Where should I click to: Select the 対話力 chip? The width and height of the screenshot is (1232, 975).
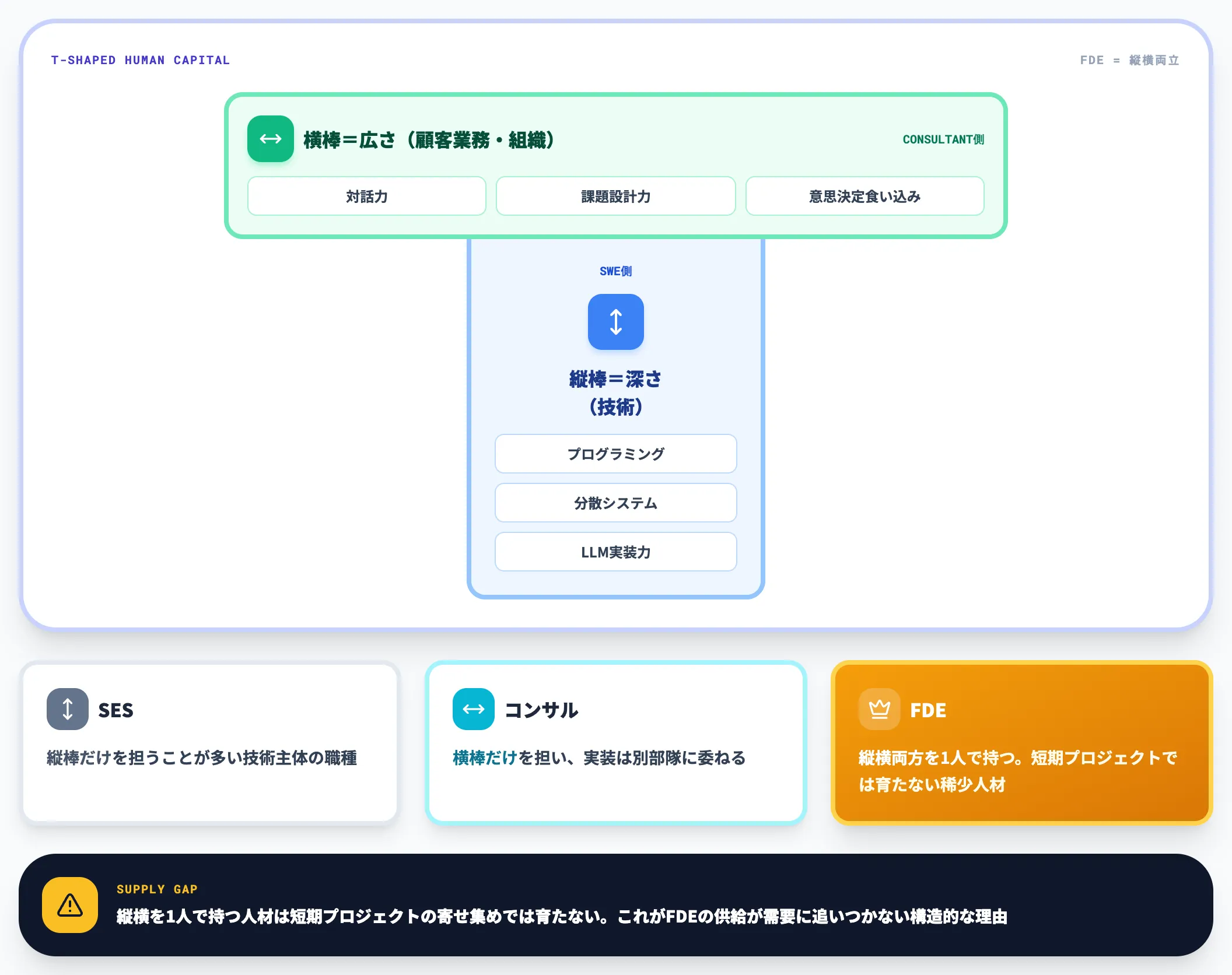tap(367, 197)
